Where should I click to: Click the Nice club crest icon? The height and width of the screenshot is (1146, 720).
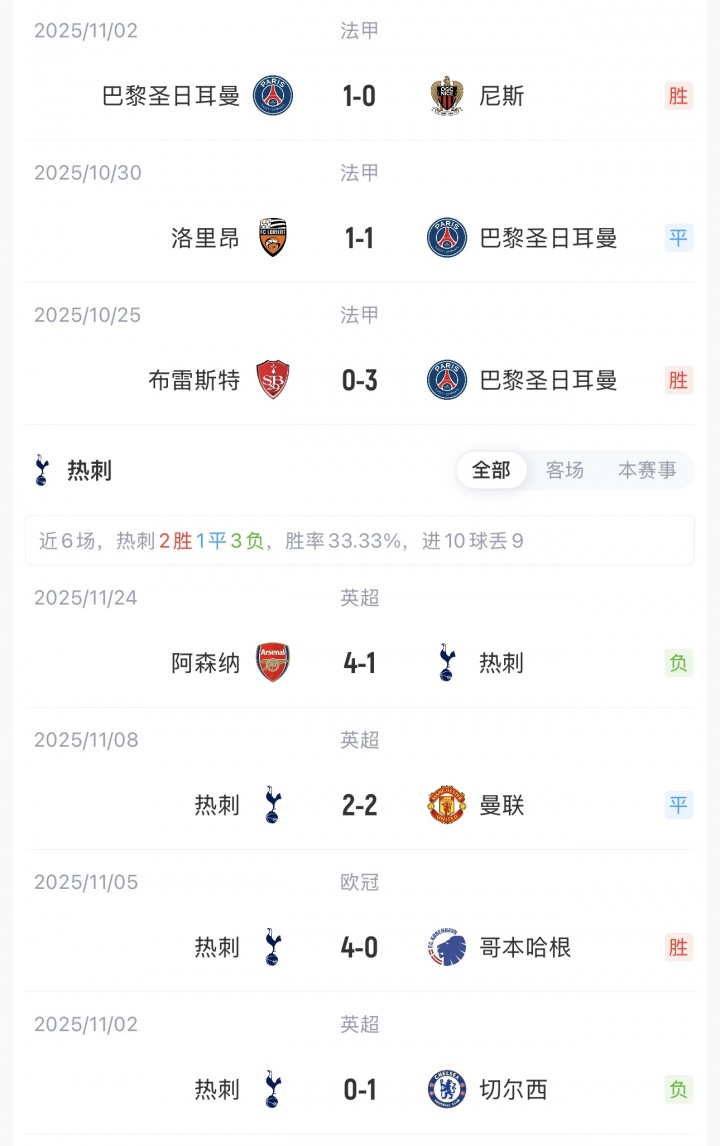pyautogui.click(x=447, y=96)
